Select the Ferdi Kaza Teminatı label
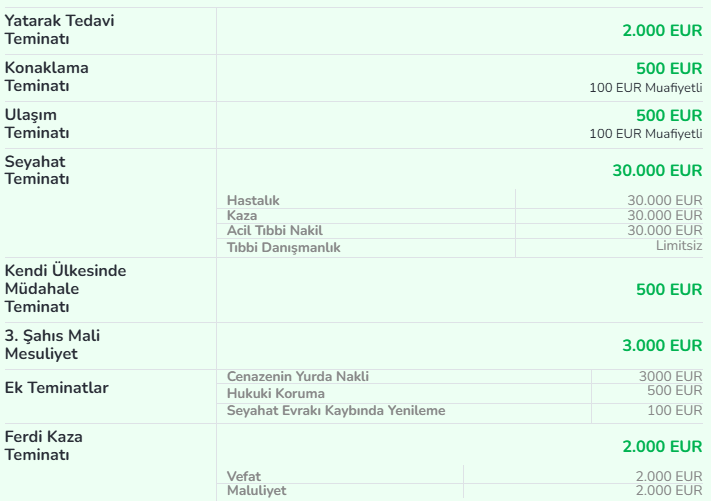This screenshot has width=711, height=501. [x=43, y=446]
